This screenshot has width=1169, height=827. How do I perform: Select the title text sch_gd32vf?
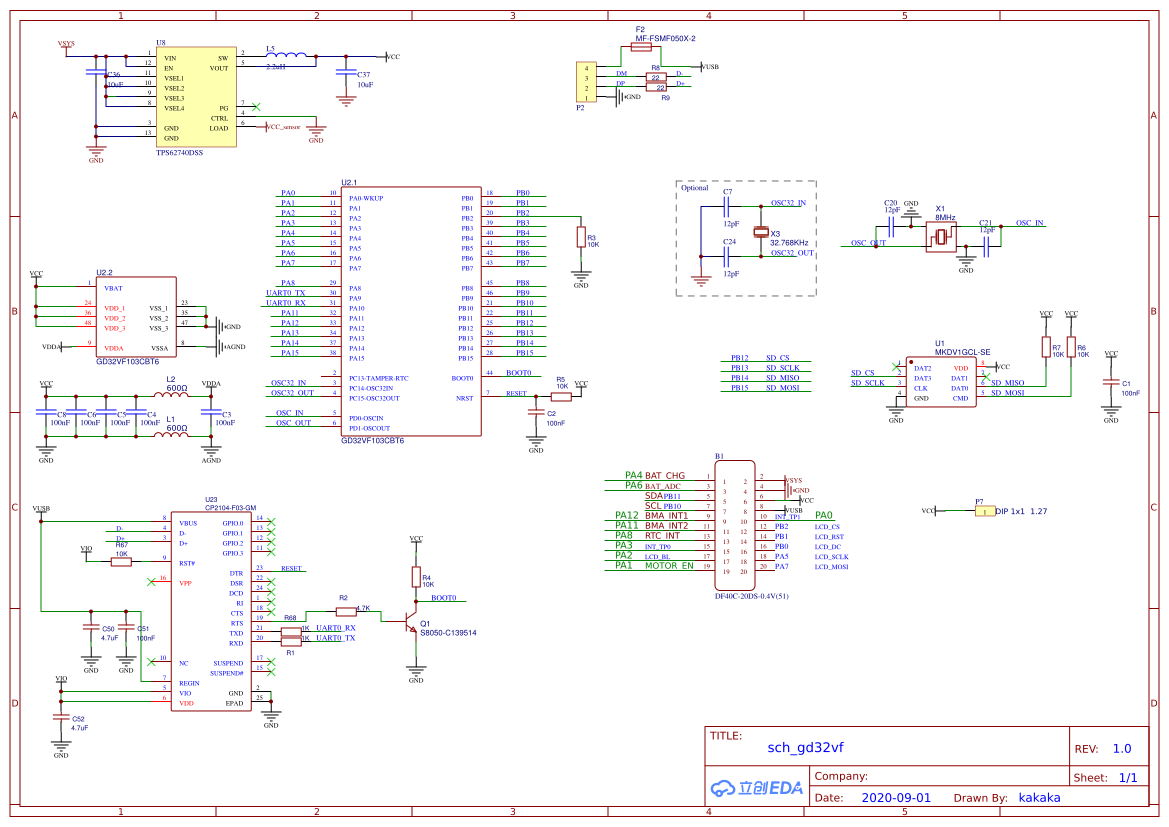click(805, 747)
